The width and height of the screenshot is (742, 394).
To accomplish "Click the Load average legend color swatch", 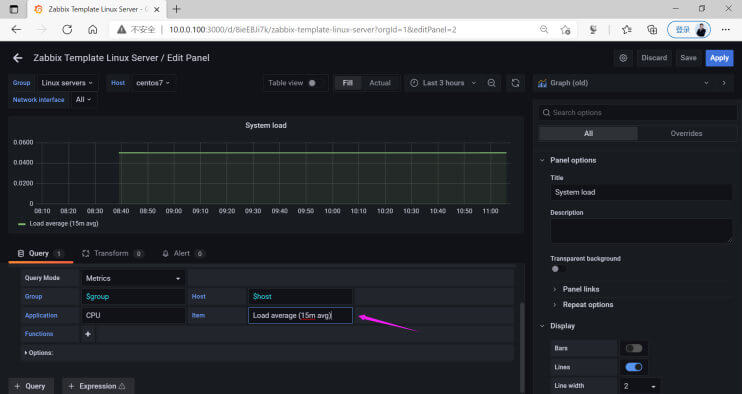I will click(21, 224).
